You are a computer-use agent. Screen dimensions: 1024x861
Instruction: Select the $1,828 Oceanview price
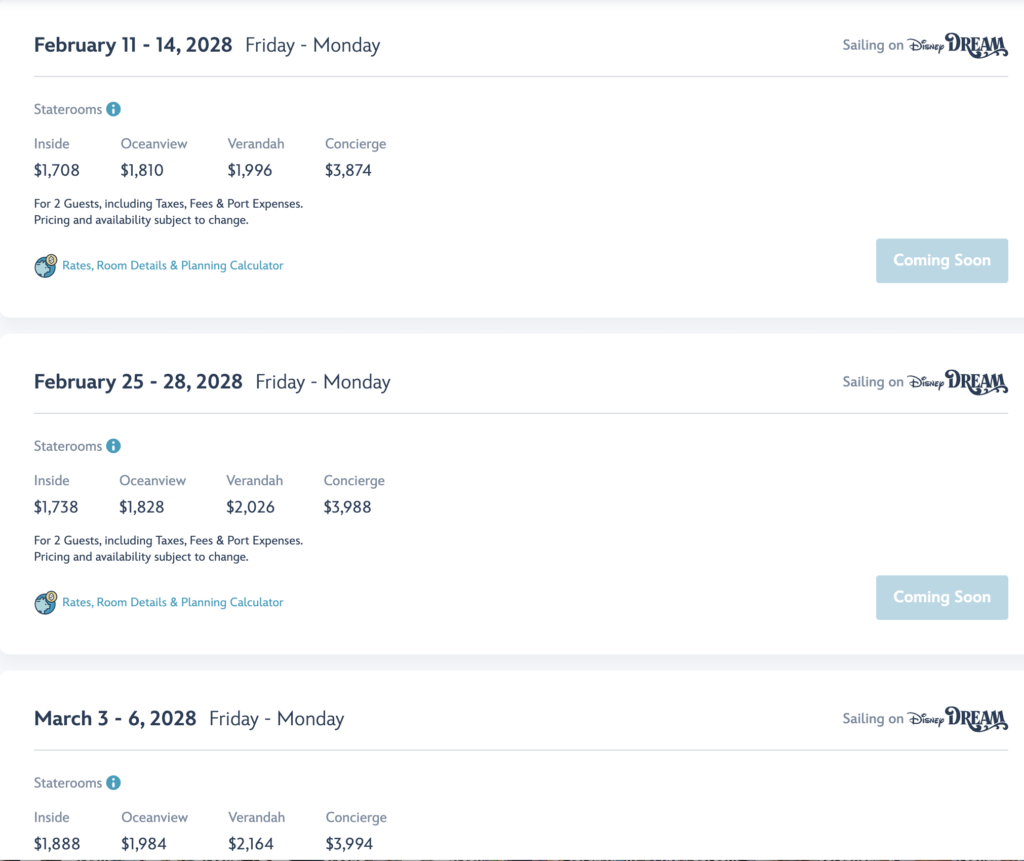pos(142,507)
